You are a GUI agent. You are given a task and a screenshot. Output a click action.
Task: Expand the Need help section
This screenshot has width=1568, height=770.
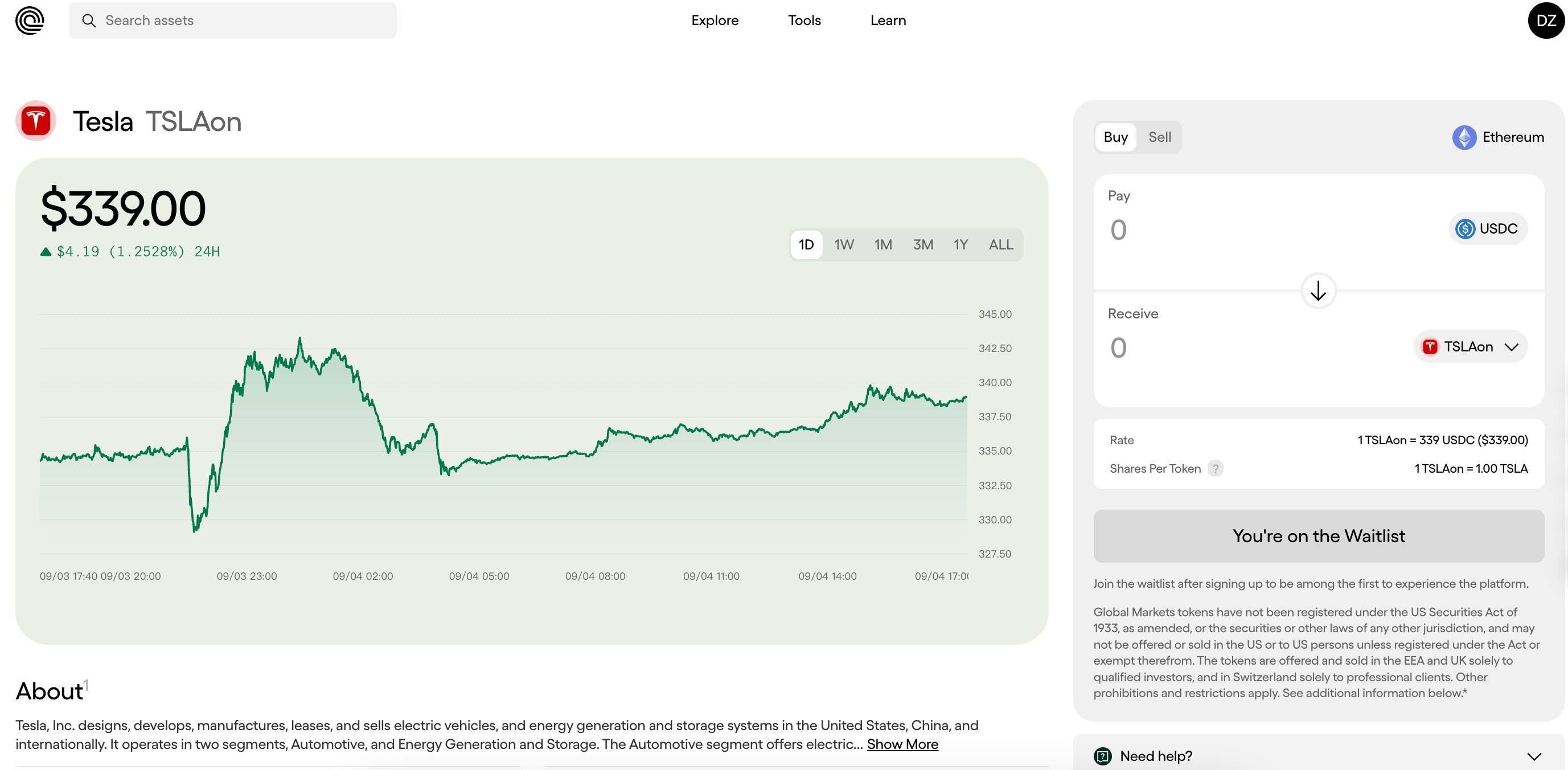point(1533,756)
